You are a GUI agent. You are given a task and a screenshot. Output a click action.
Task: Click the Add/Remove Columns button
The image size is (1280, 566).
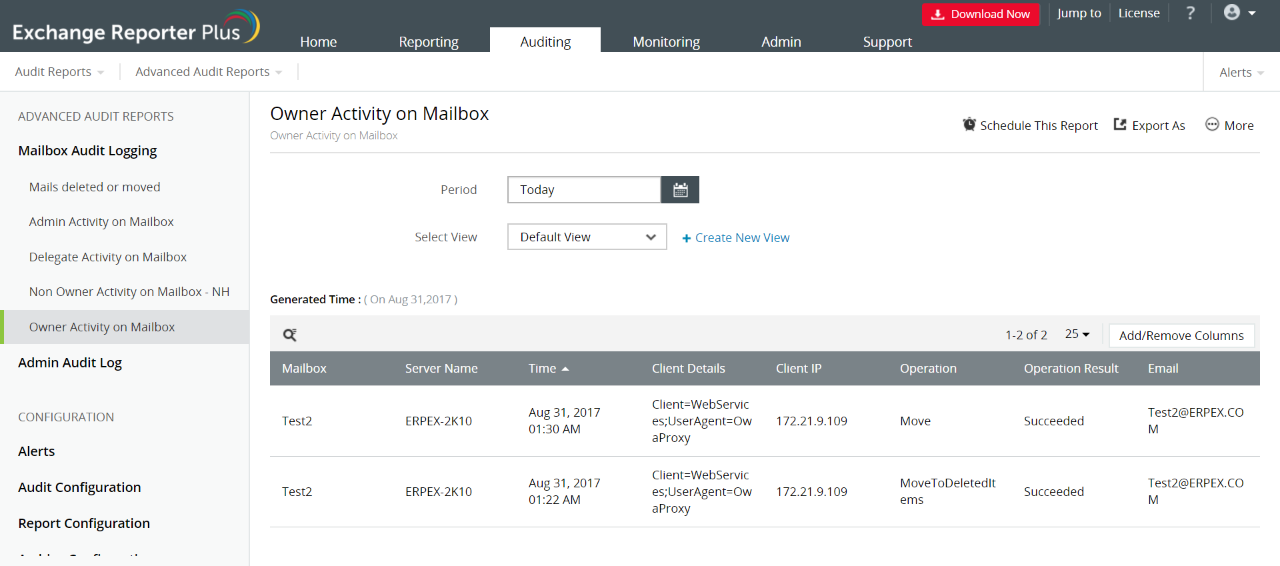click(x=1181, y=336)
